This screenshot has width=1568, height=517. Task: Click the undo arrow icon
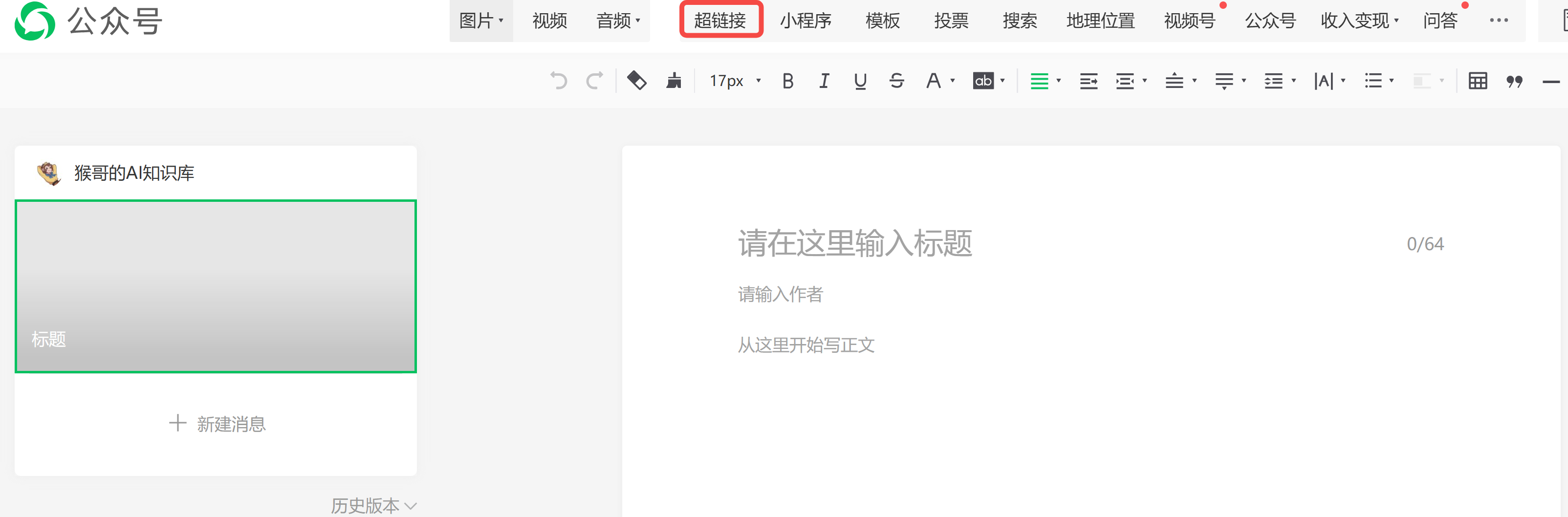(x=558, y=80)
